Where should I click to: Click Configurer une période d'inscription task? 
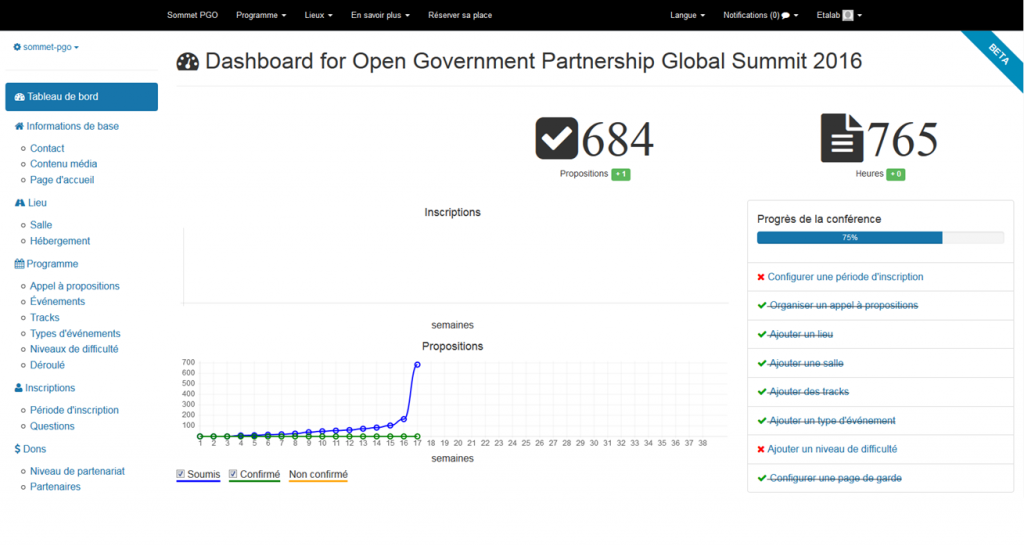point(845,277)
